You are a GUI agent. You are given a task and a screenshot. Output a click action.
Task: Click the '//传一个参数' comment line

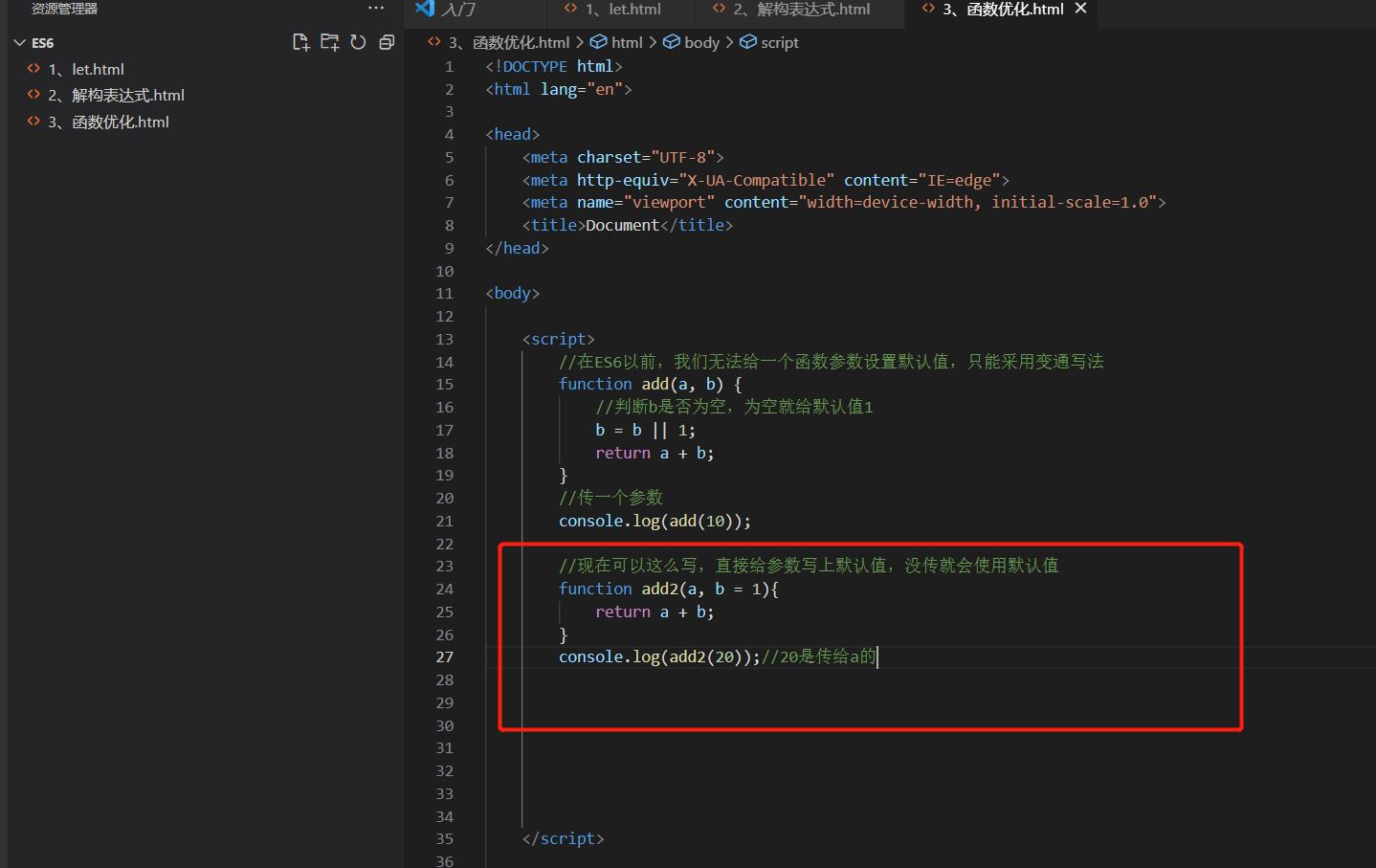click(x=610, y=498)
